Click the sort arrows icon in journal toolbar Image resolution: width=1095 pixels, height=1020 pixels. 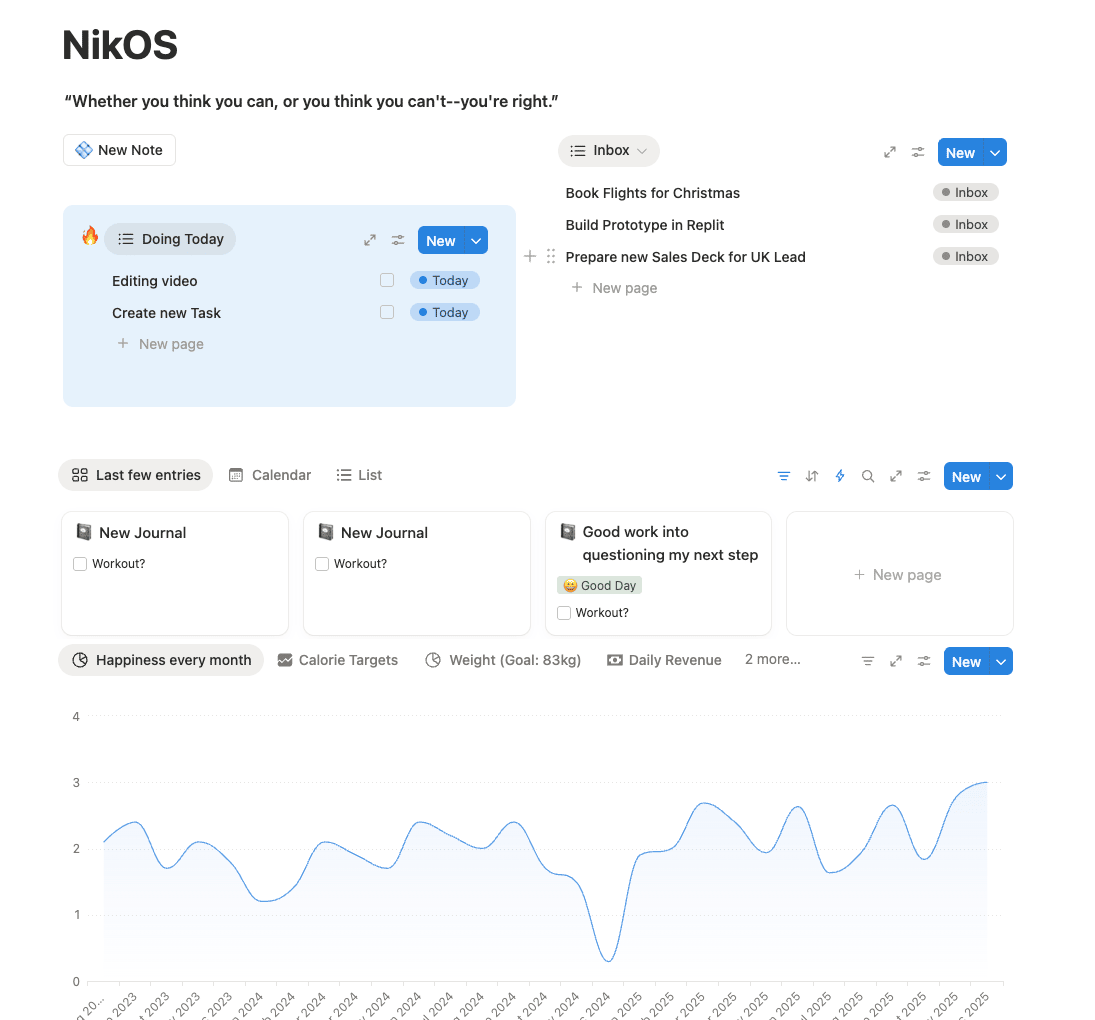pyautogui.click(x=812, y=476)
